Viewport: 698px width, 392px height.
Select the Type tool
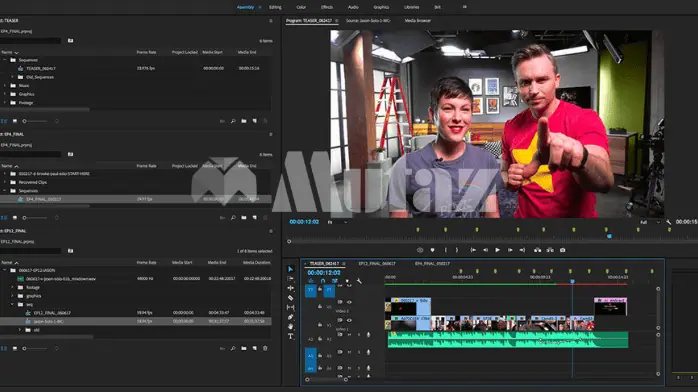pos(291,337)
